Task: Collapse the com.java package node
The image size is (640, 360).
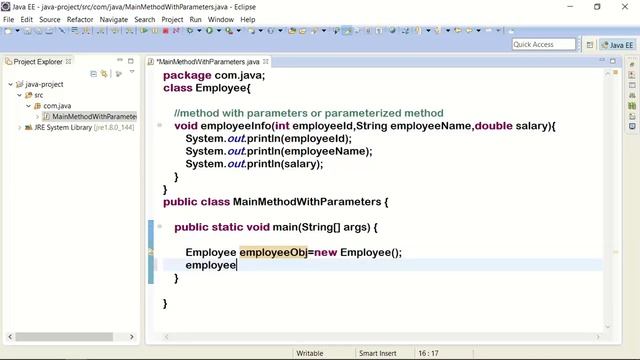Action: point(29,106)
